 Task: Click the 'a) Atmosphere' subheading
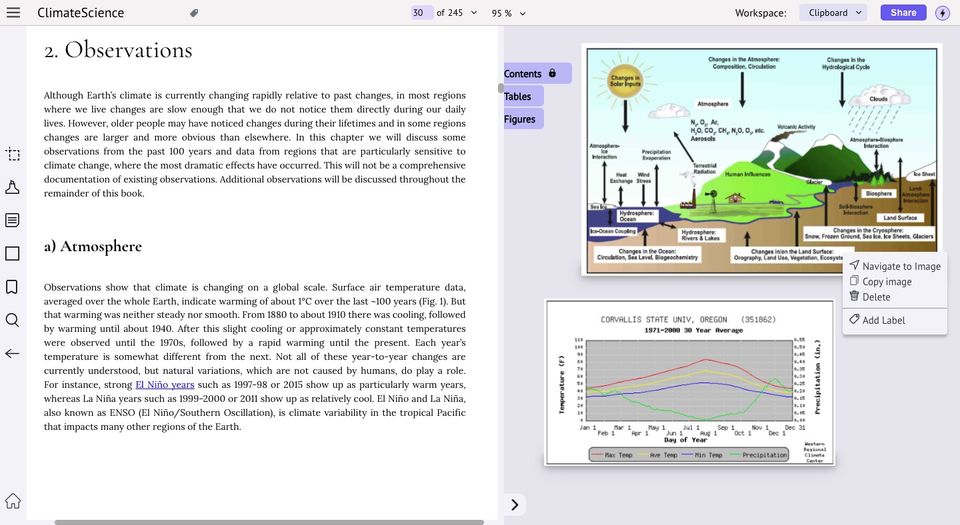point(92,246)
